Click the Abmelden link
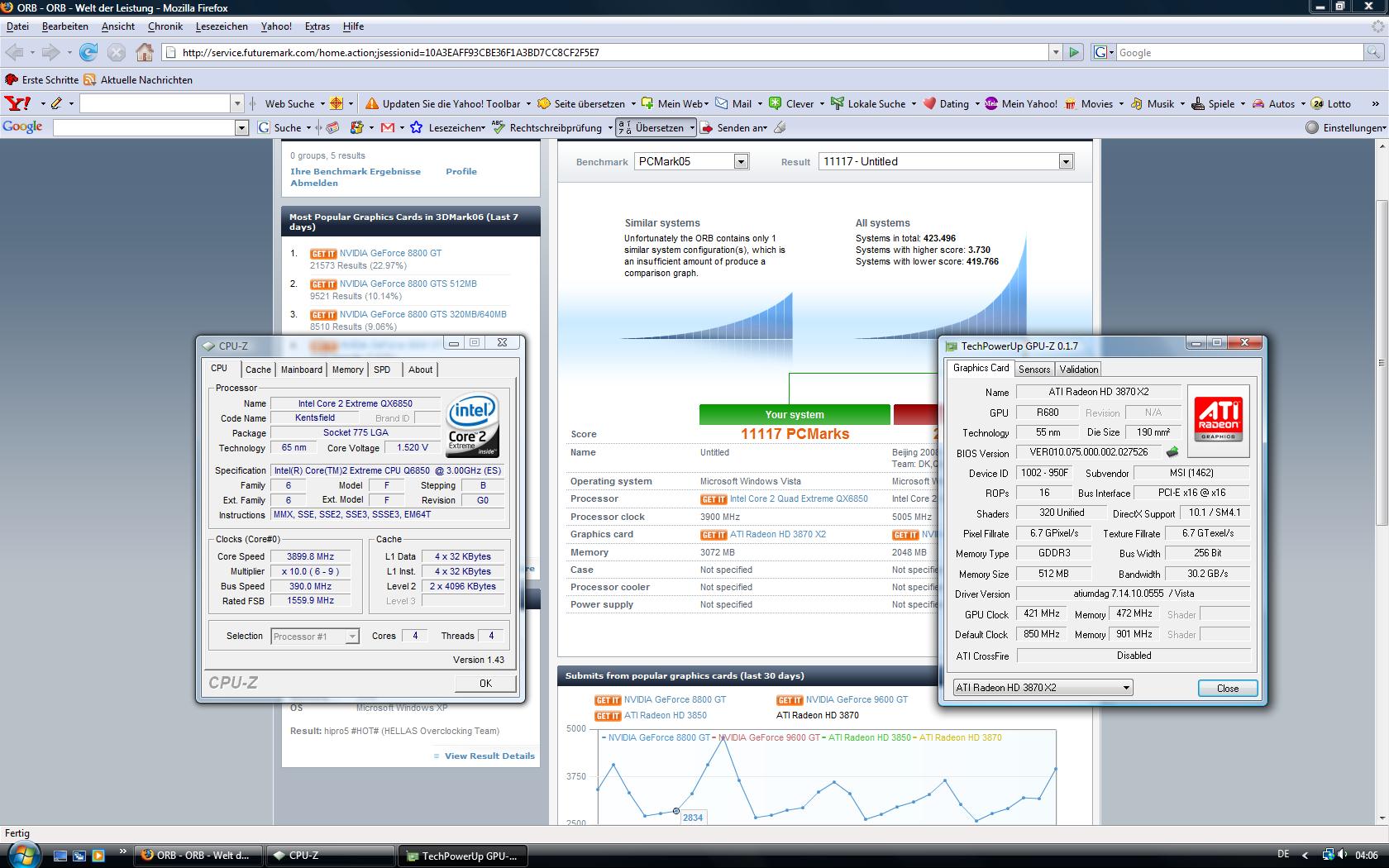The width and height of the screenshot is (1389, 868). tap(314, 183)
